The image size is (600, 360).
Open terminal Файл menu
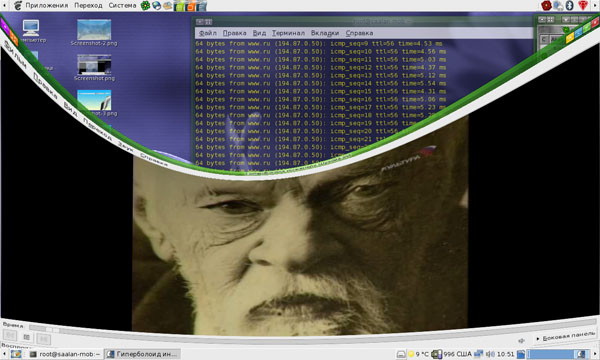click(x=208, y=33)
